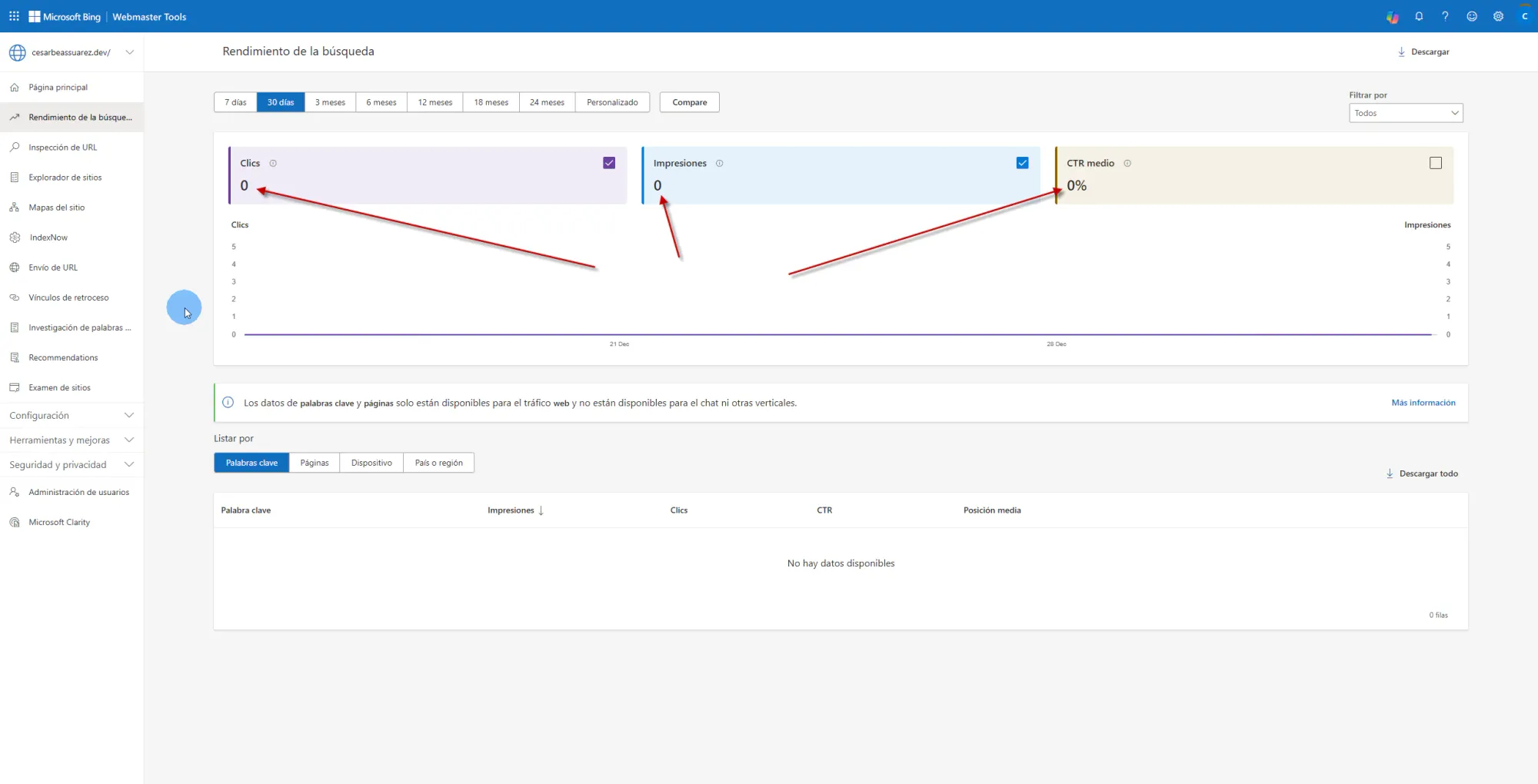Screen dimensions: 1538x784
Task: Uncheck the Impresiones metric checkbox
Action: 1022,163
